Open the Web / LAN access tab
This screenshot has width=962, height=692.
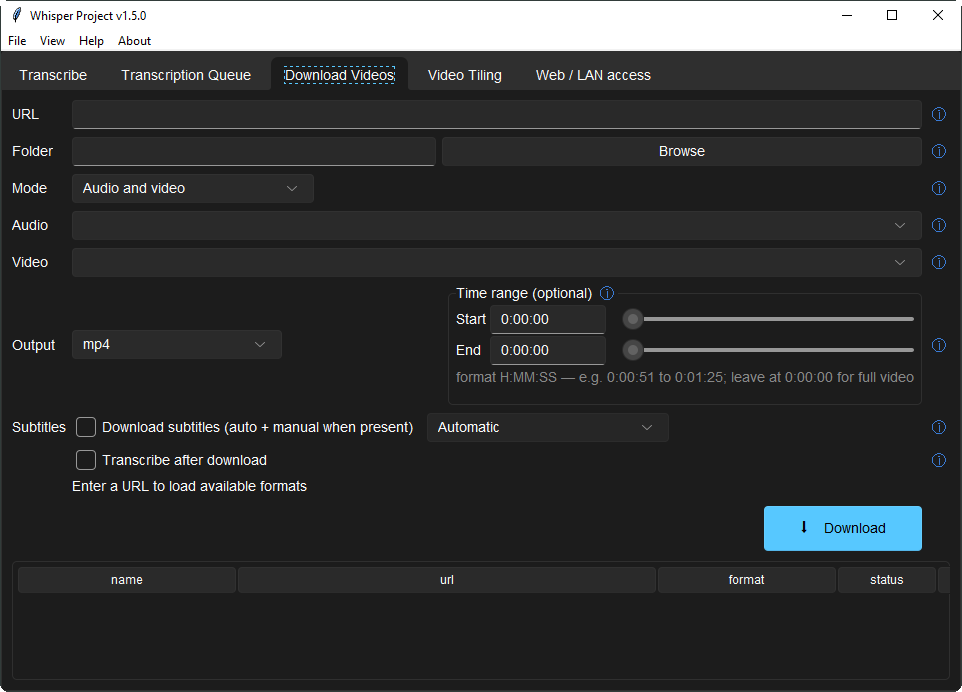point(593,75)
